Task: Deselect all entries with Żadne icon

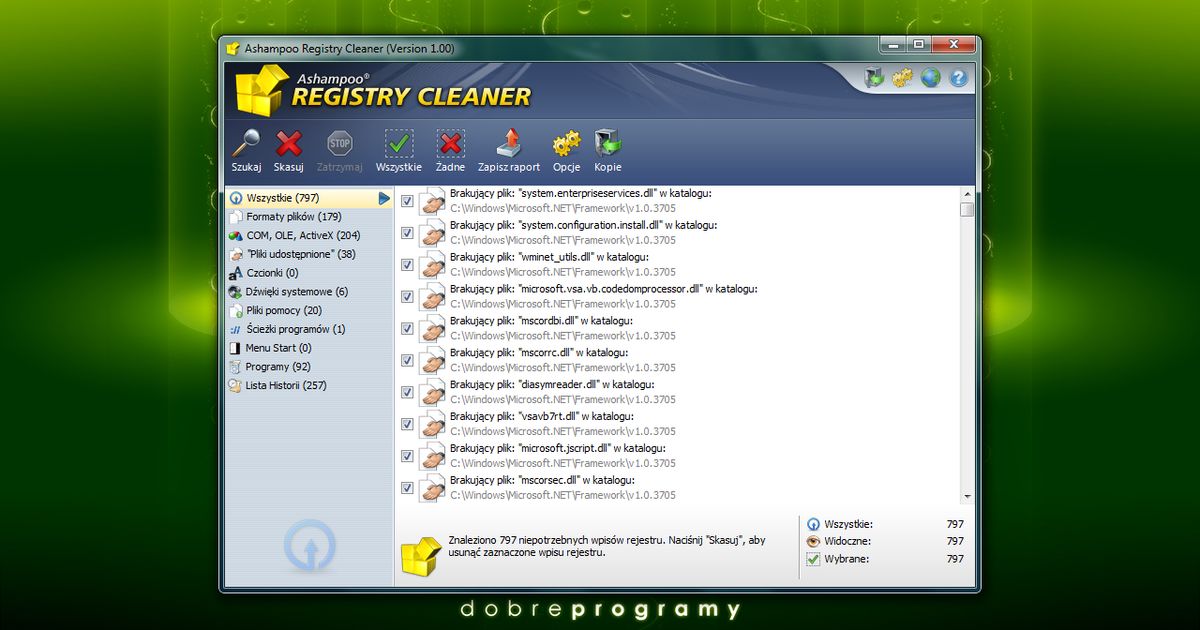Action: [450, 144]
